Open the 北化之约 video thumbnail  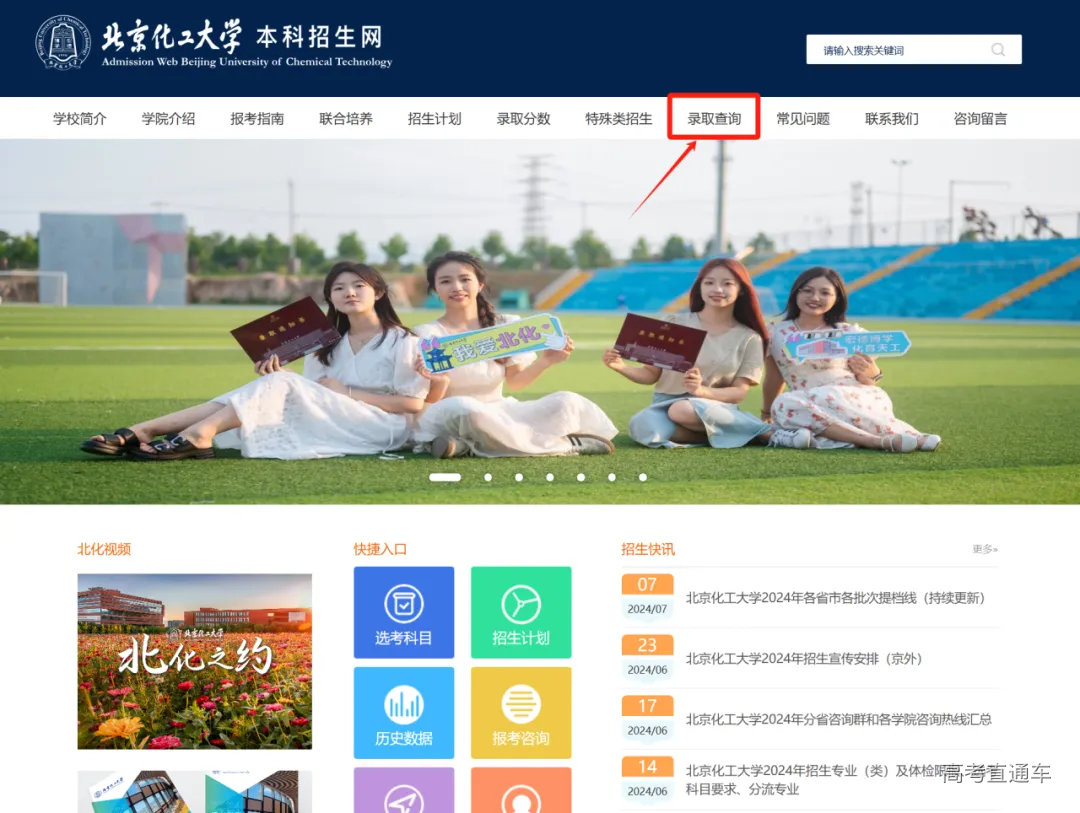pos(194,662)
